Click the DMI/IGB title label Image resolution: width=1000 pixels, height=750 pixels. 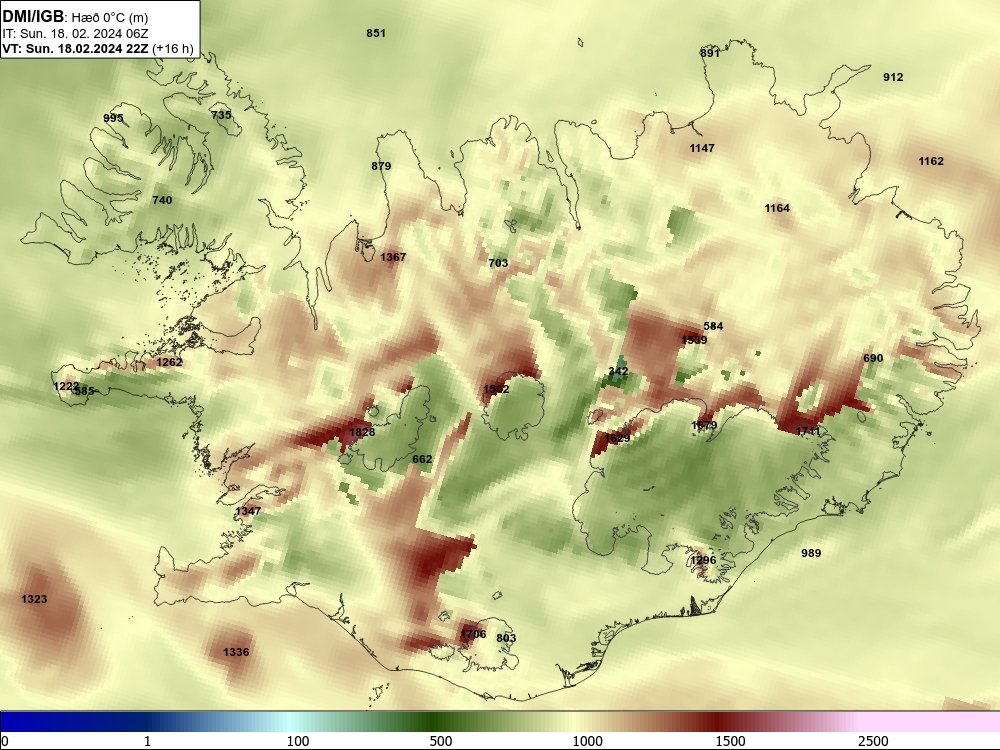point(33,17)
